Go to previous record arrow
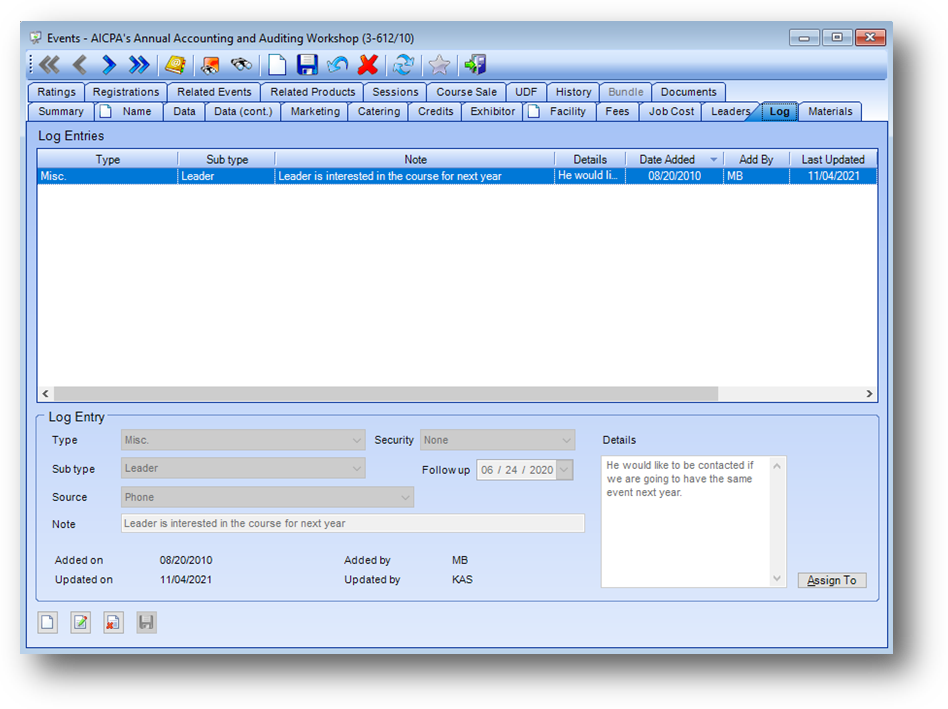948x709 pixels. 80,65
